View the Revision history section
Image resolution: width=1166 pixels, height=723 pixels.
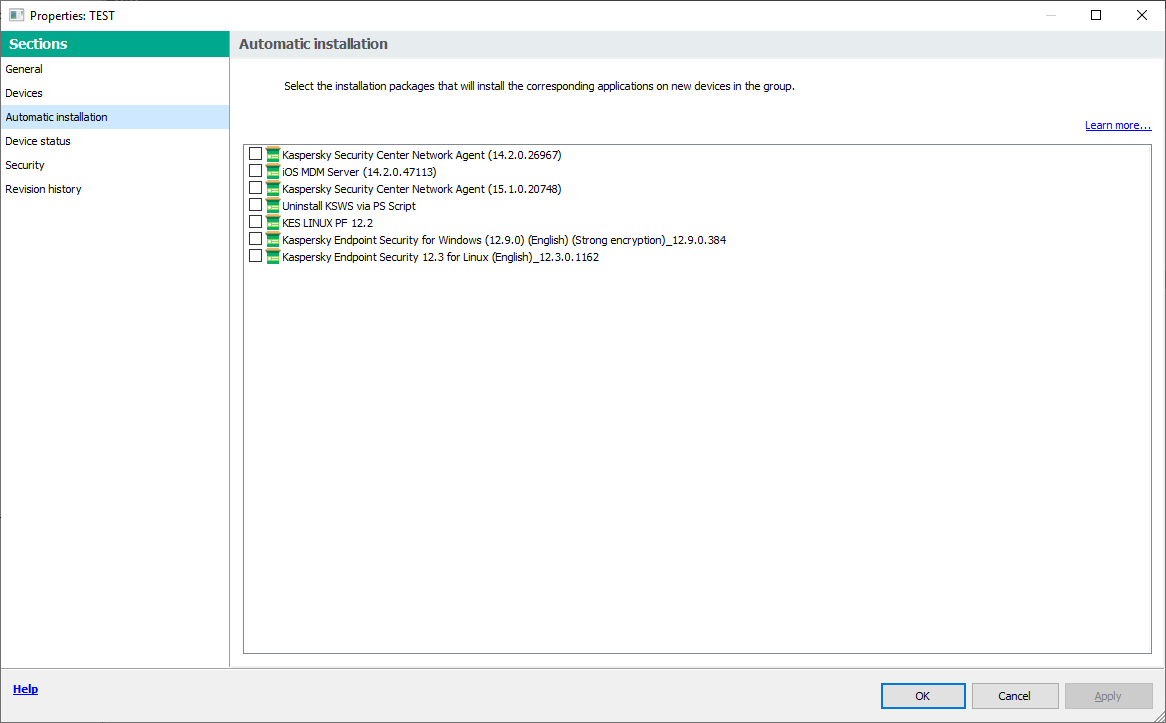[x=115, y=189]
